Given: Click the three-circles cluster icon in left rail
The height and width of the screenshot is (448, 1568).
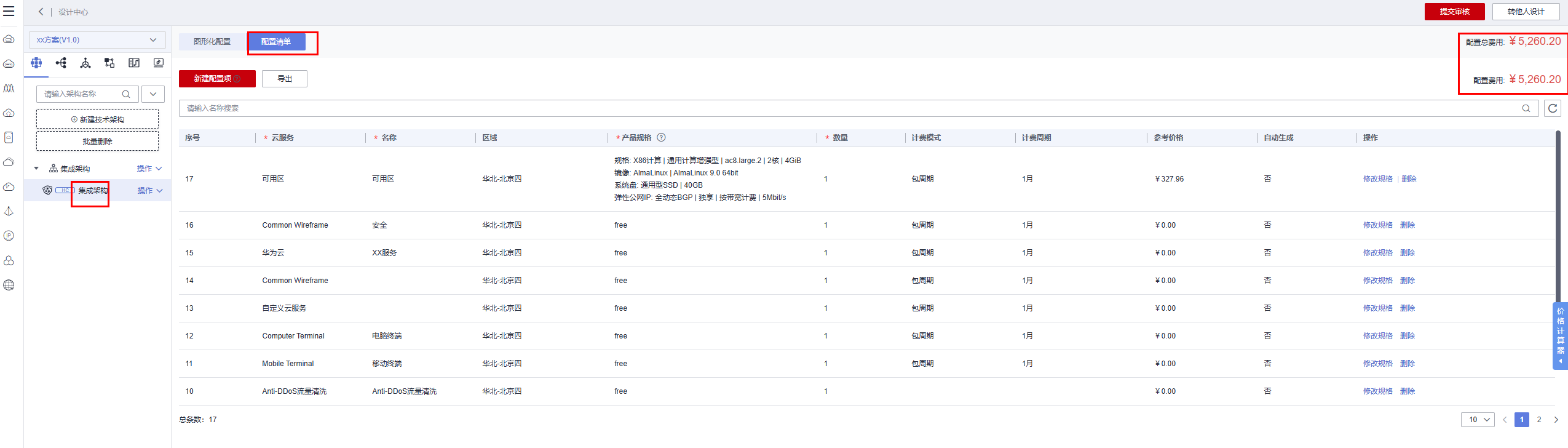Looking at the screenshot, I should [x=9, y=260].
